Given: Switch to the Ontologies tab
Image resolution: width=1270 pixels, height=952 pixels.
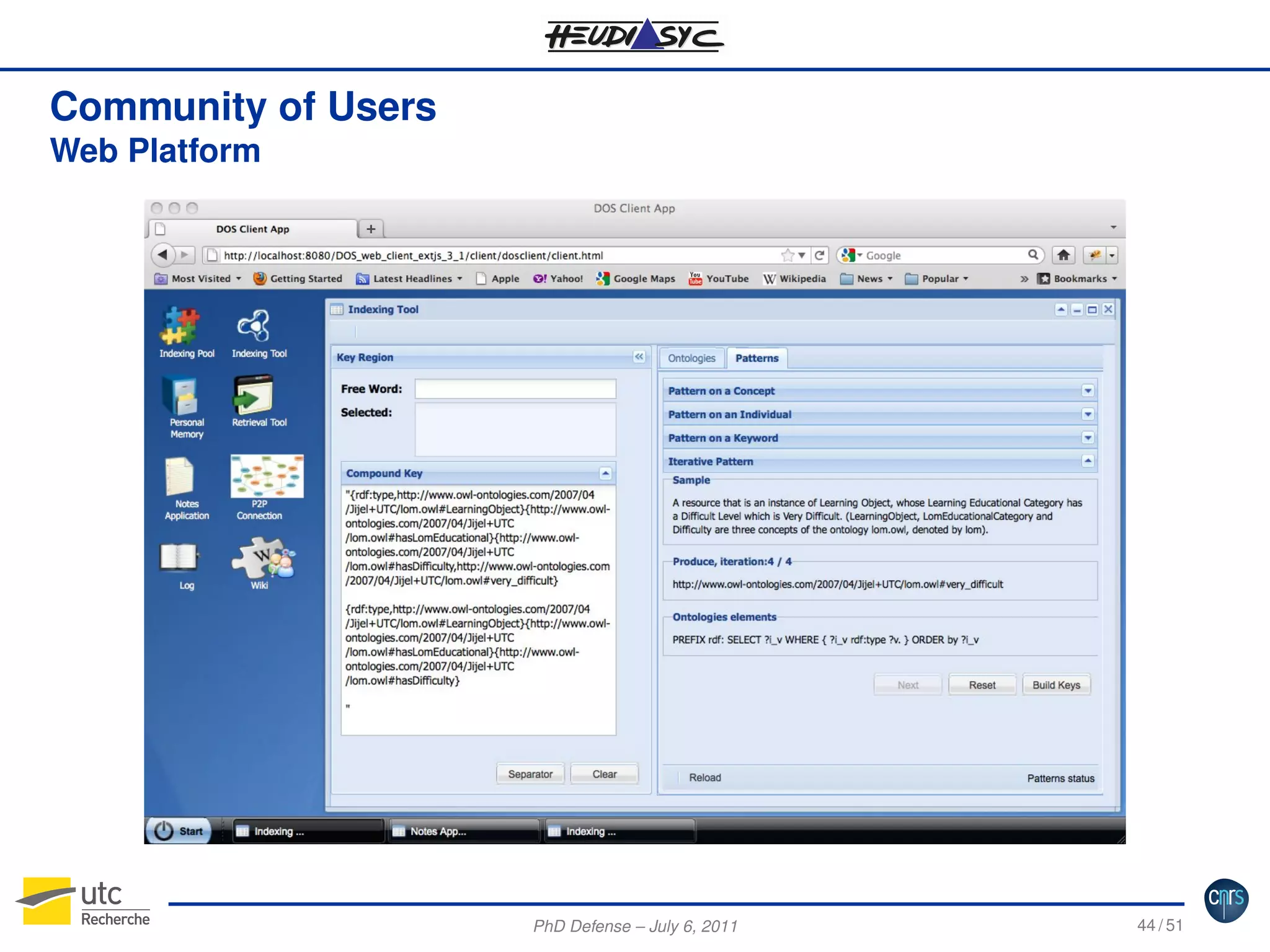Looking at the screenshot, I should pos(691,358).
